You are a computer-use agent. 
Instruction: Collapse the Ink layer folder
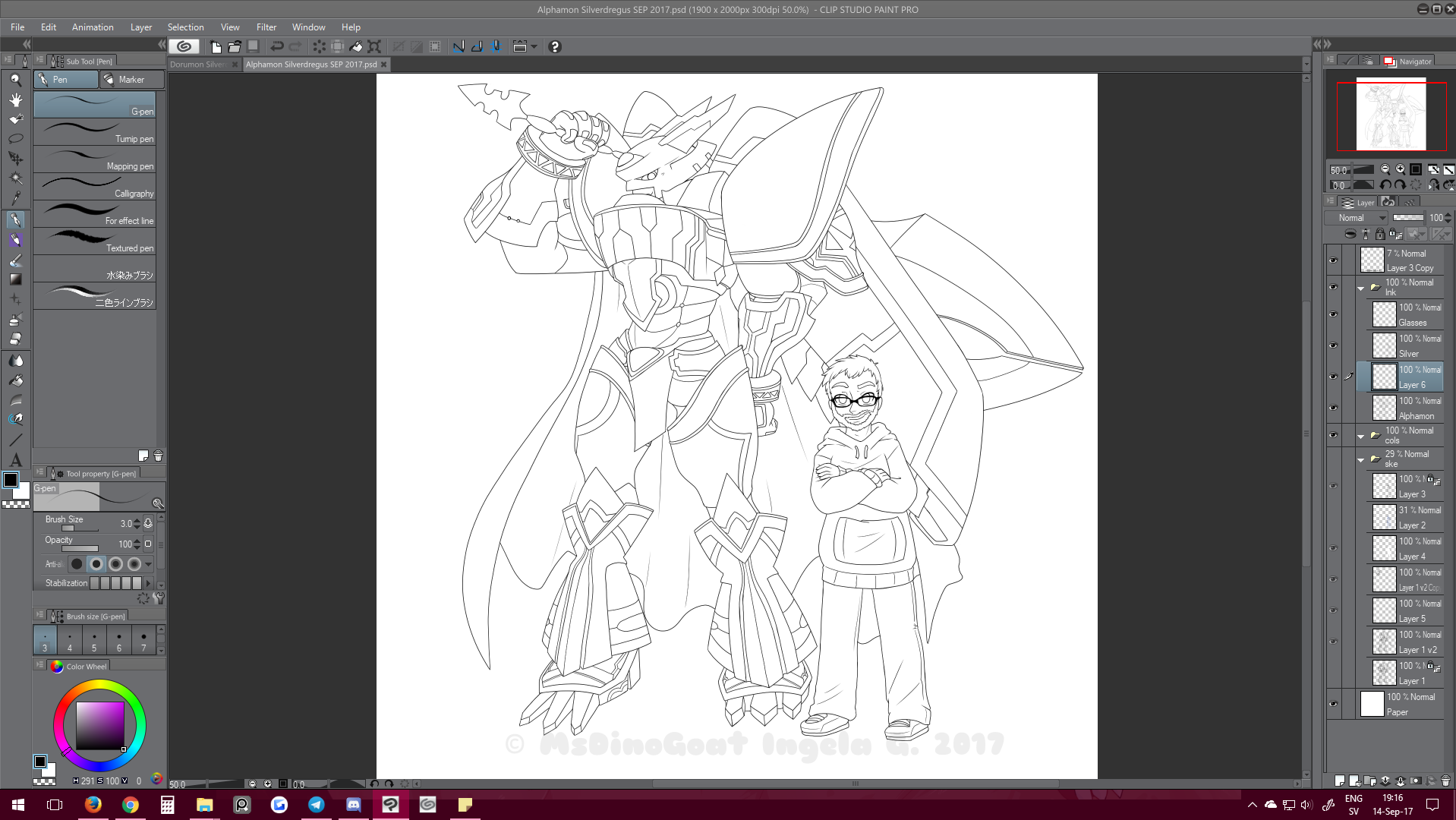pos(1361,288)
